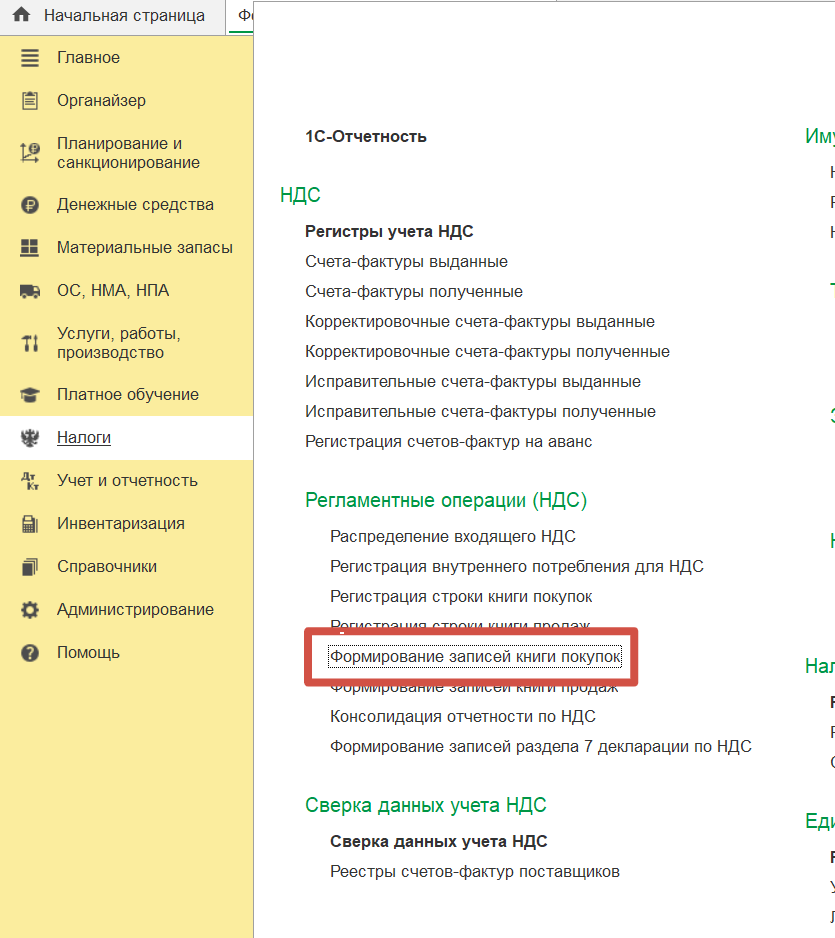Click the home icon for Начальная страница
Viewport: 835px width, 938px height.
pos(22,14)
